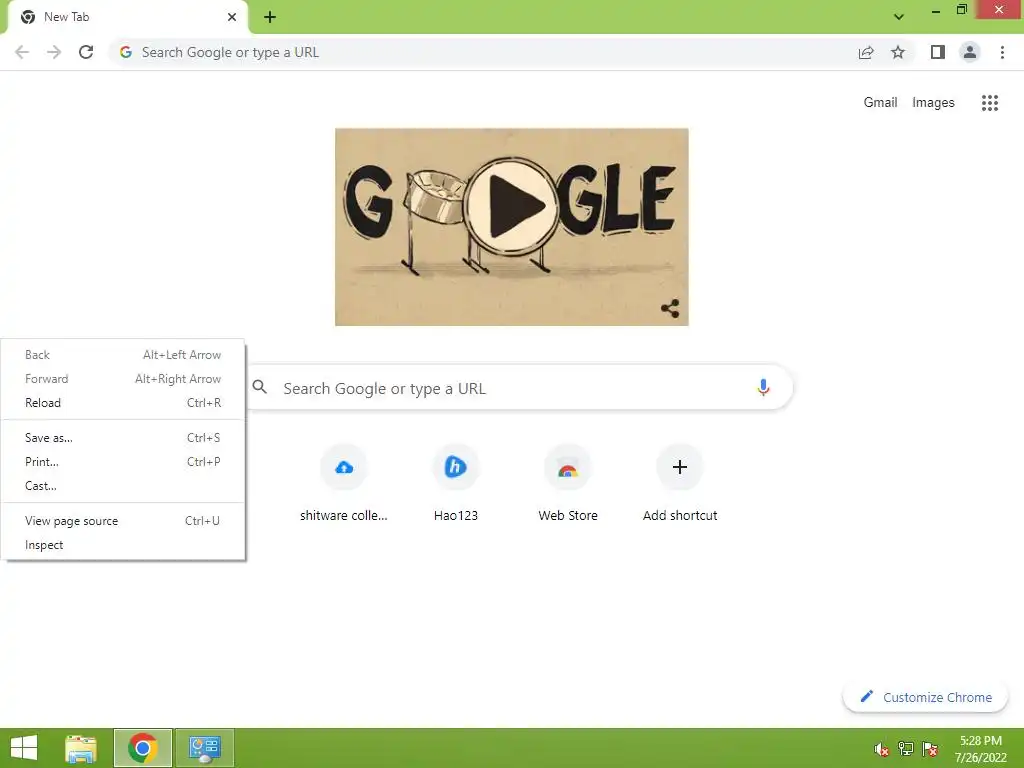Open Hao123 shortcut
This screenshot has width=1024, height=768.
(x=456, y=483)
